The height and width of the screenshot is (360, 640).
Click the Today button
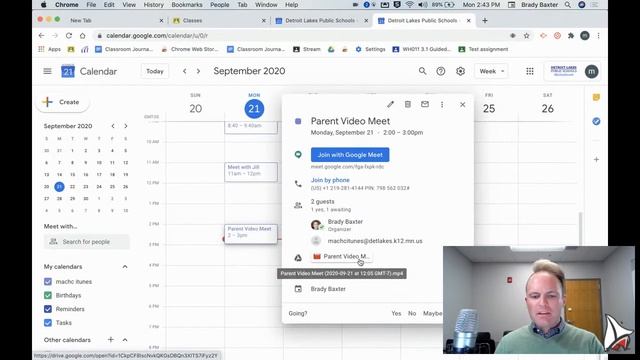(155, 71)
